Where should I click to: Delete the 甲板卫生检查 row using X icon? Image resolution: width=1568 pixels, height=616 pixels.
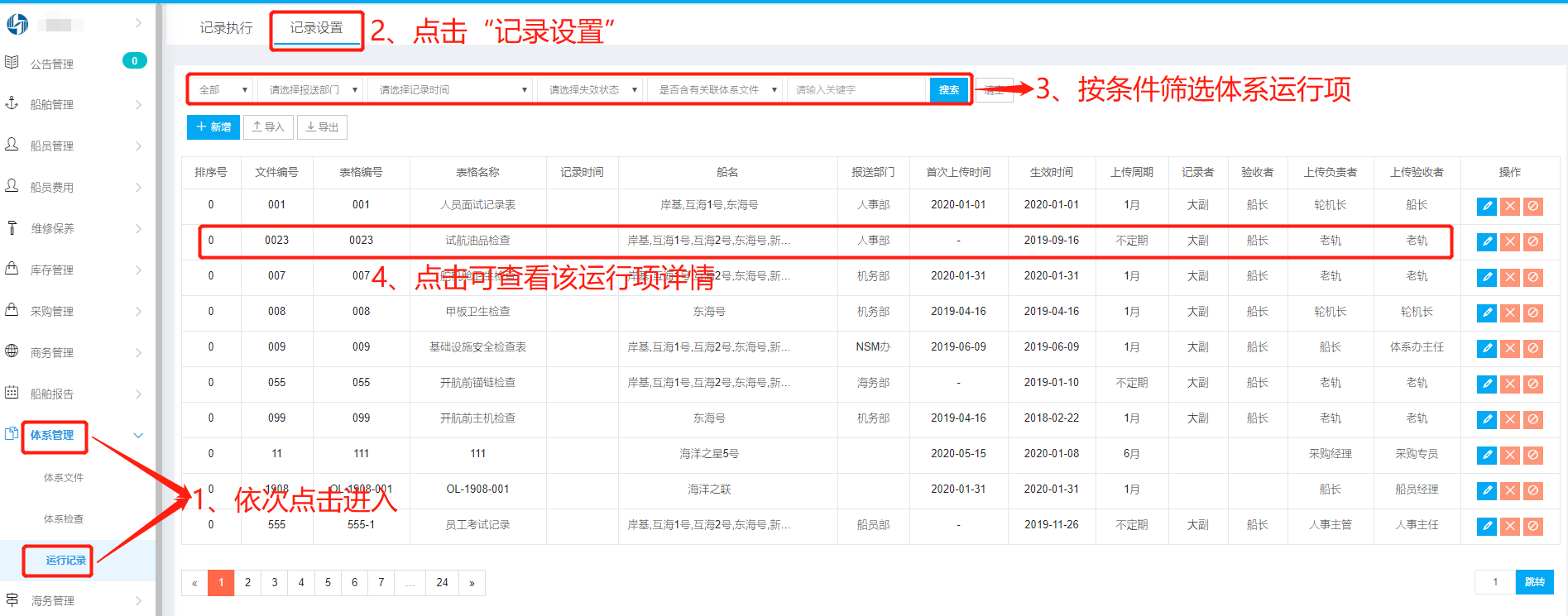pos(1509,313)
